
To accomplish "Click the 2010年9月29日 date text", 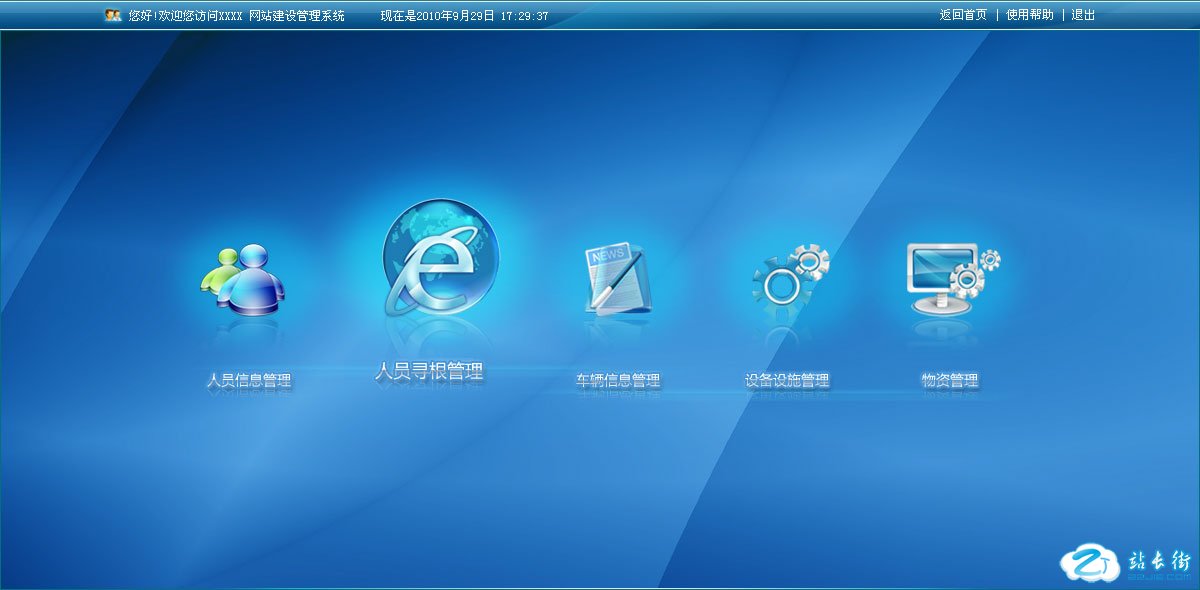I will click(455, 16).
